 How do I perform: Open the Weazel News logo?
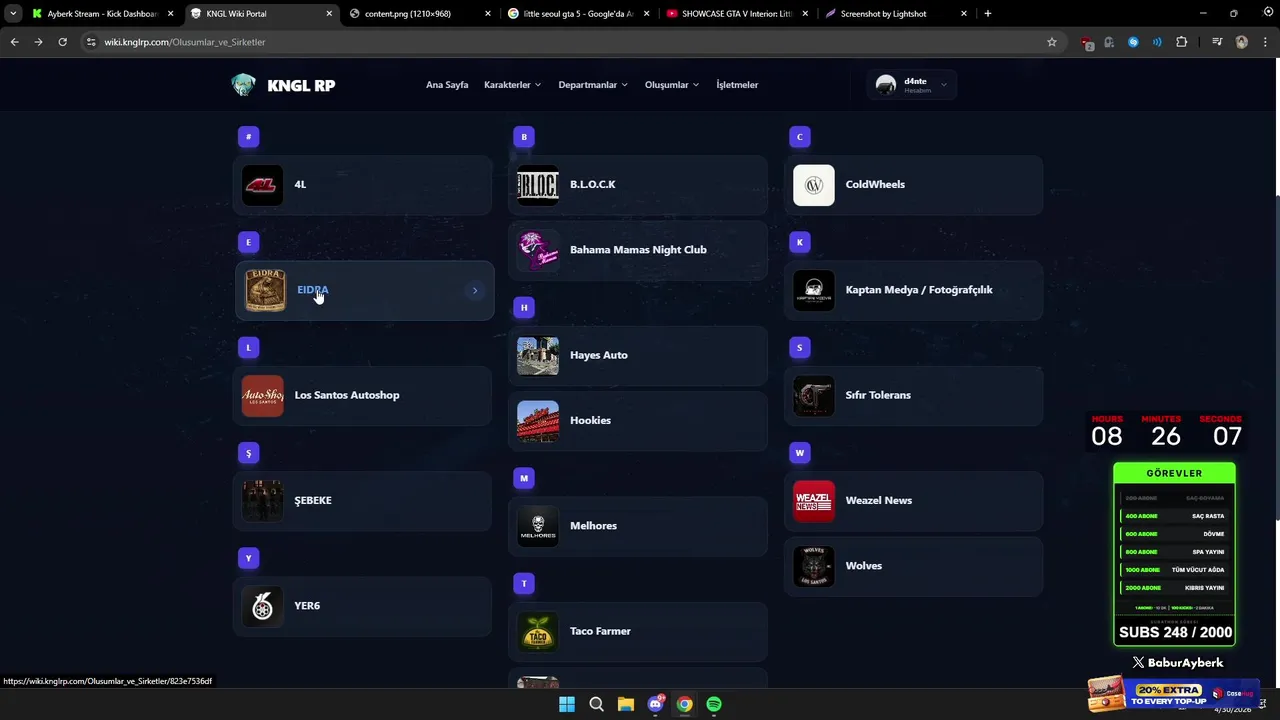pos(814,501)
